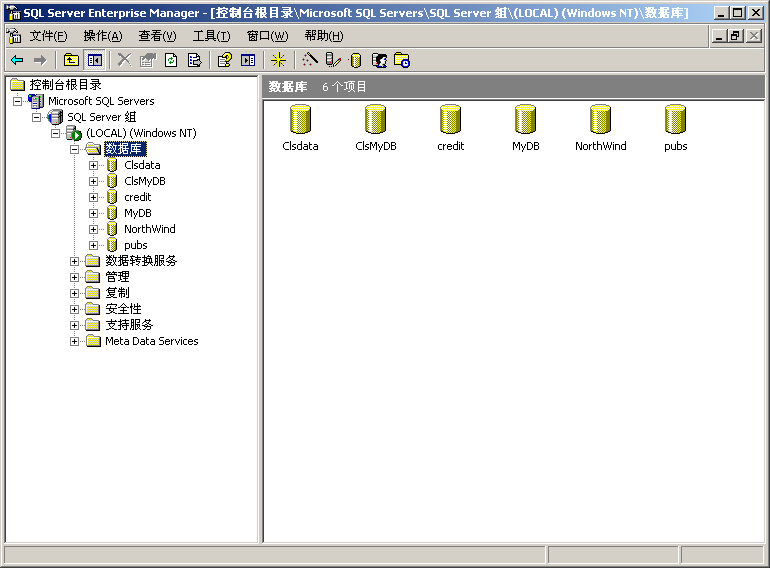Select pubs in the tree

(x=136, y=245)
